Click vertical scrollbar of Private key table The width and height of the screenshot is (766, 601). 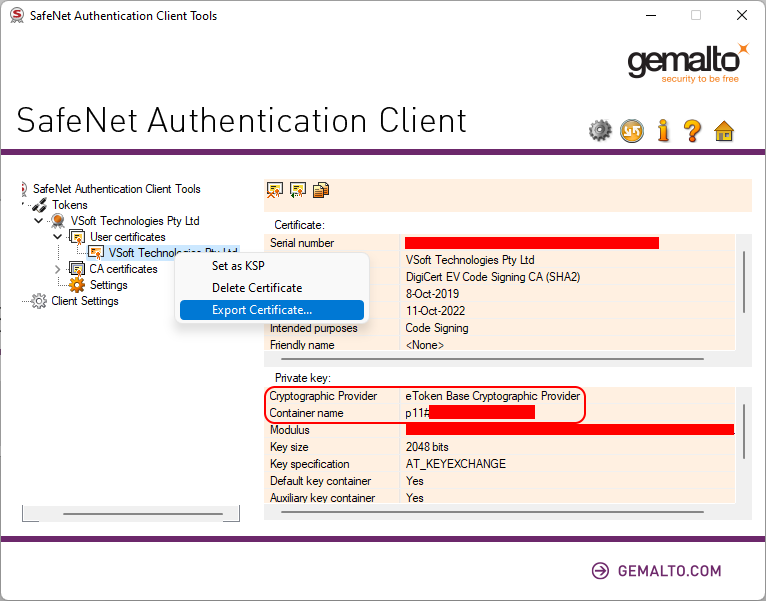pos(744,431)
